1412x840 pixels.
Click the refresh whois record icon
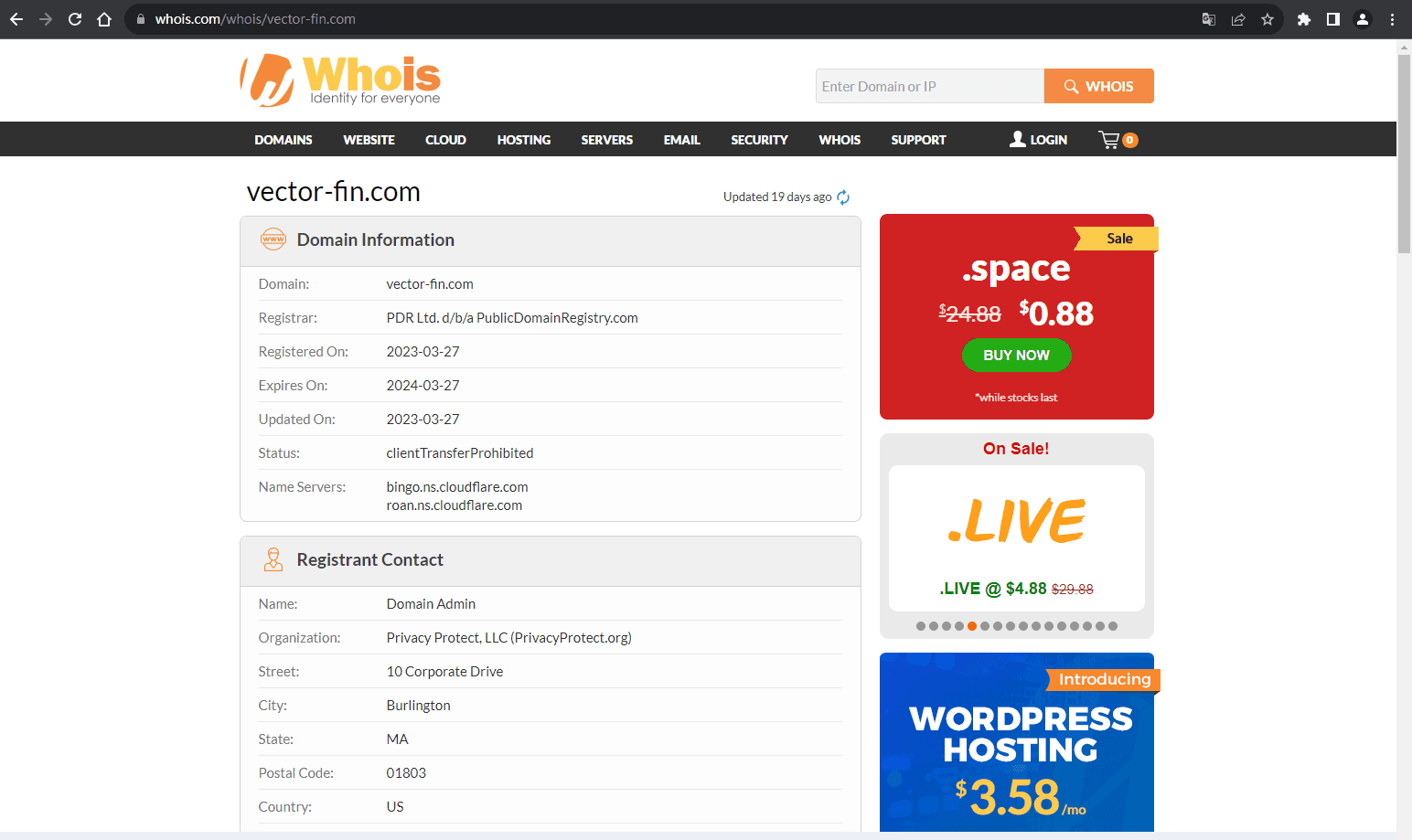tap(843, 197)
